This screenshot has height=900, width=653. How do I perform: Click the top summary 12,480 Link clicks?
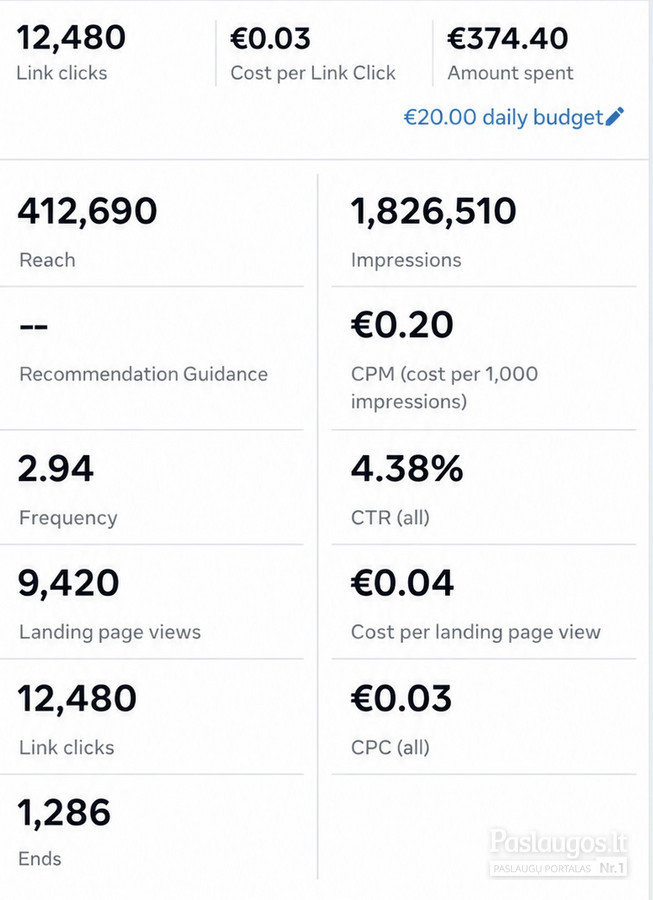pos(71,52)
